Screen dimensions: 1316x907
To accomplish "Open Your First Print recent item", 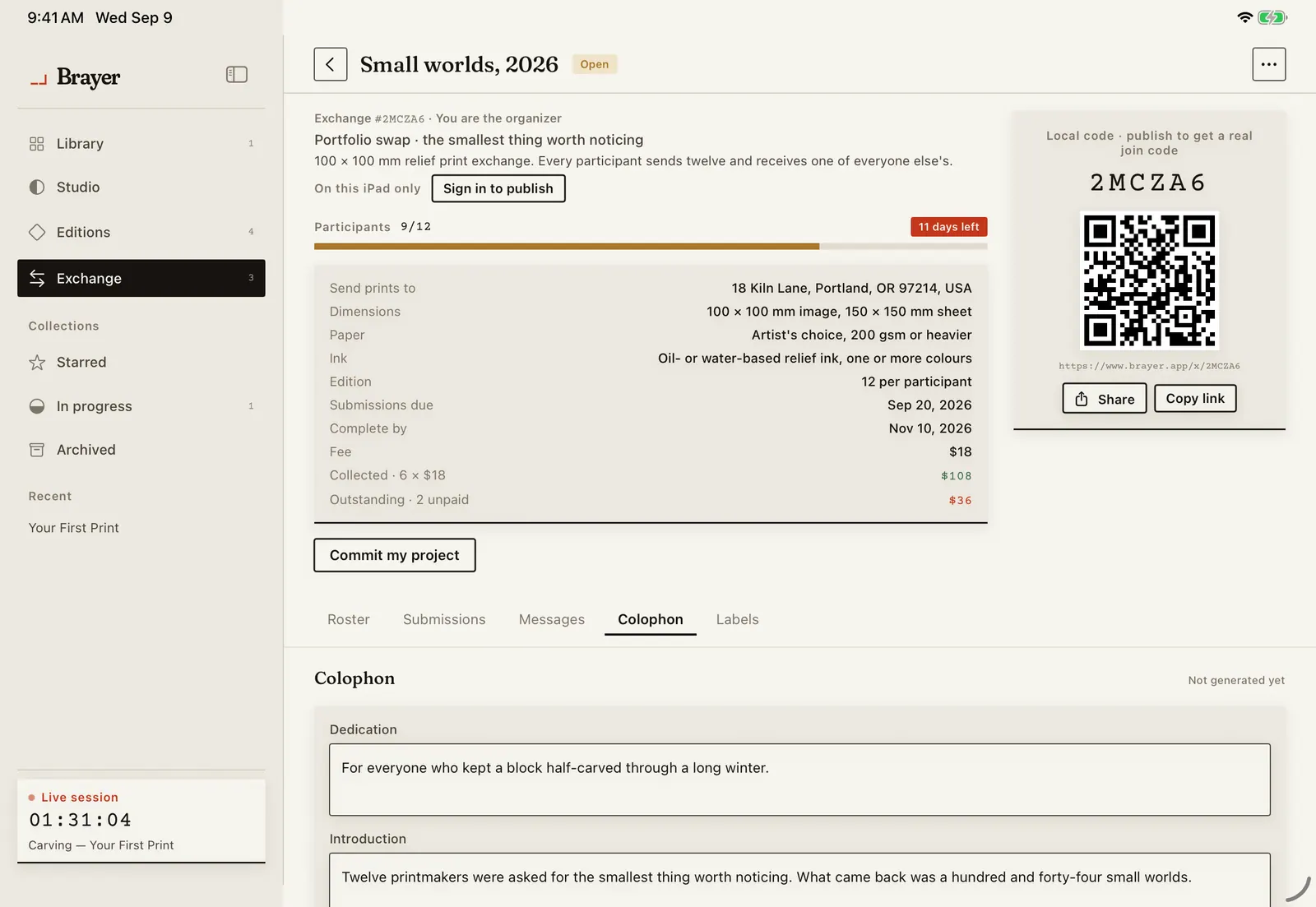I will click(74, 528).
